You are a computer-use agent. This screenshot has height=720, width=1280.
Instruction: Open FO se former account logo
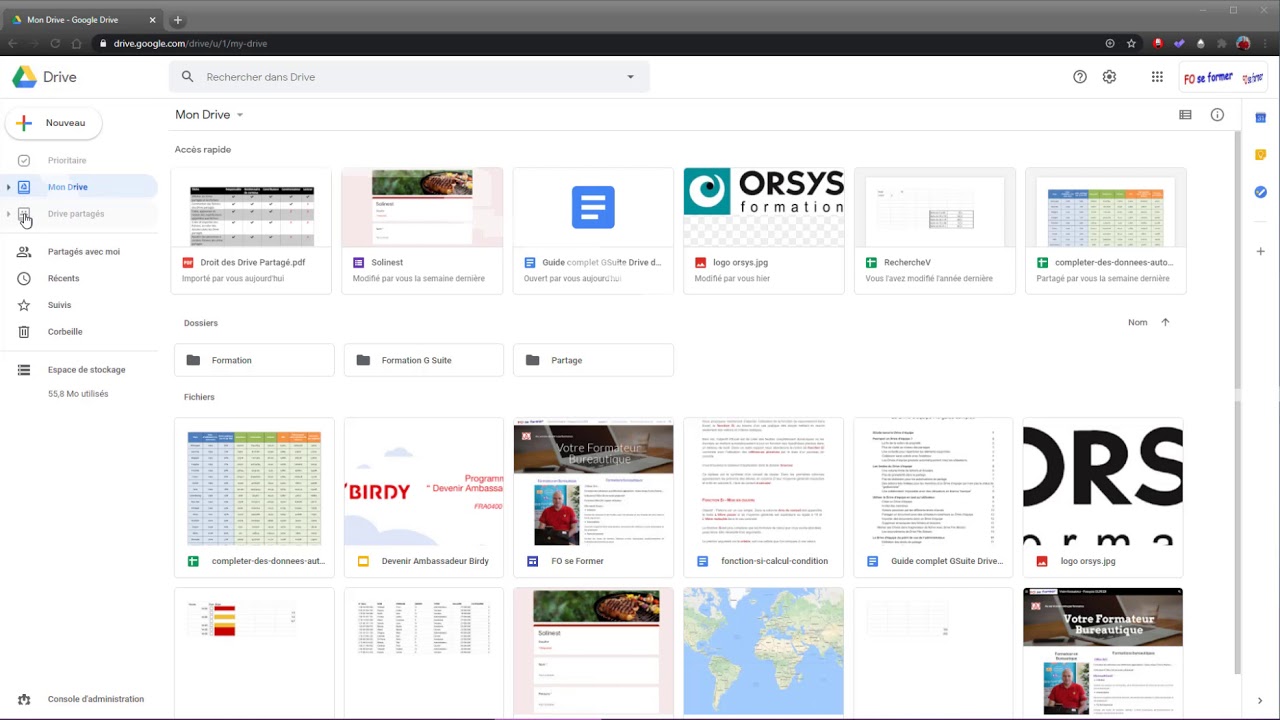(x=1223, y=77)
